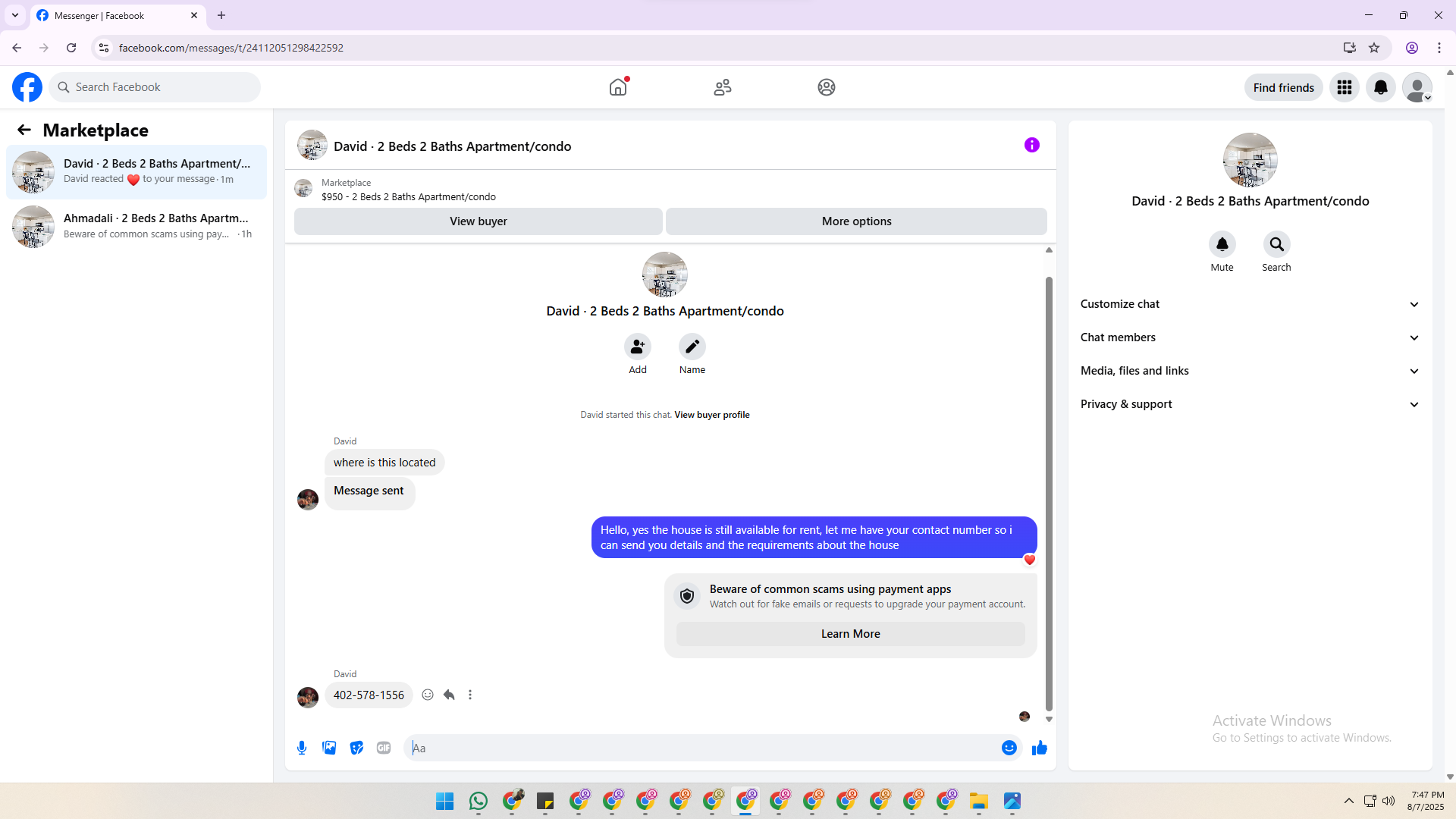React to the 402-578-1556 message
The width and height of the screenshot is (1456, 819).
coord(428,695)
